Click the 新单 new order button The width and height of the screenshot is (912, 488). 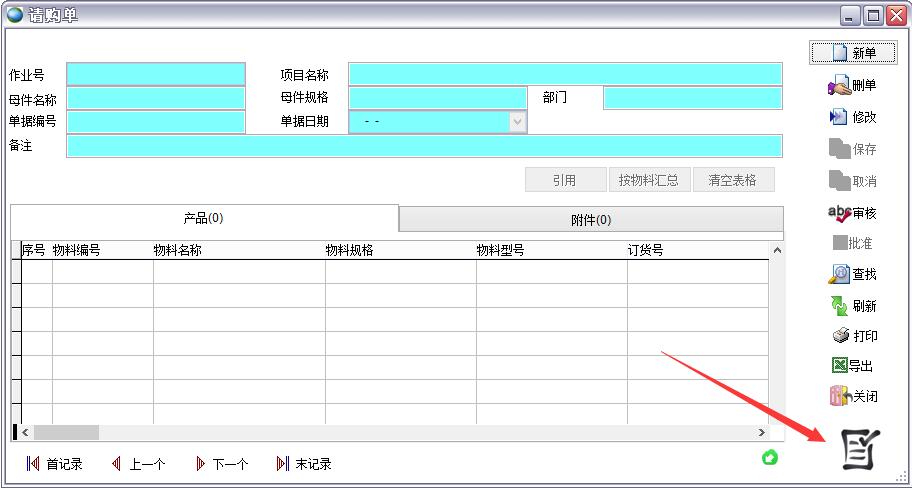coord(852,53)
